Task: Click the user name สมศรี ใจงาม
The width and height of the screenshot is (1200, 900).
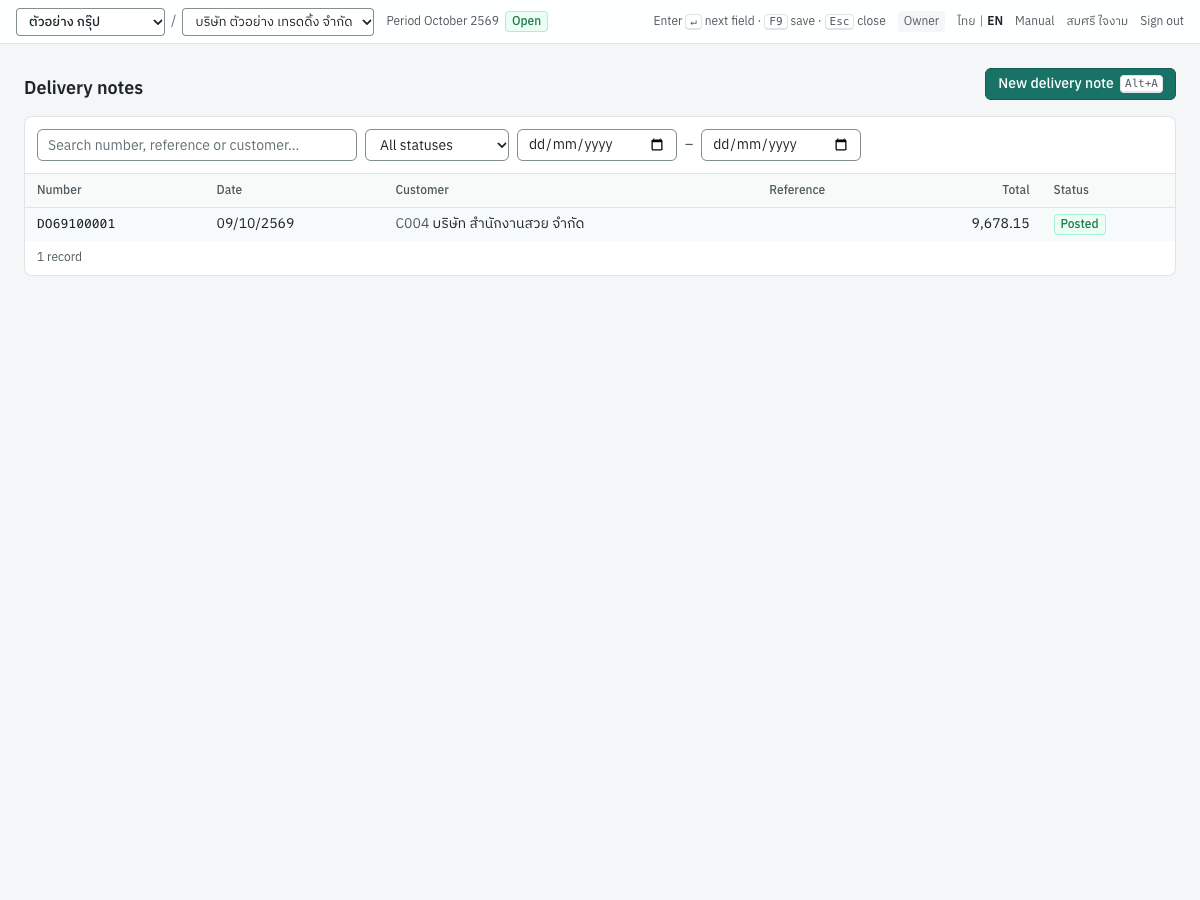Action: pyautogui.click(x=1097, y=21)
